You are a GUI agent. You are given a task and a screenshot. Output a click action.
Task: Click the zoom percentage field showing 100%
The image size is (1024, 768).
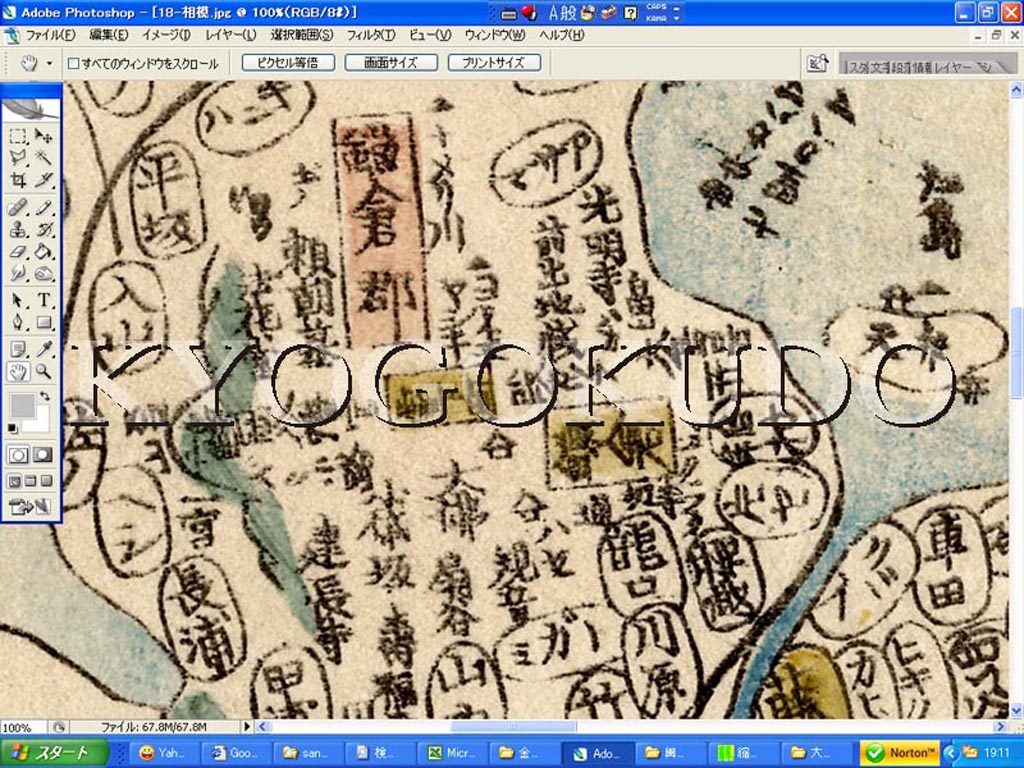(x=22, y=727)
